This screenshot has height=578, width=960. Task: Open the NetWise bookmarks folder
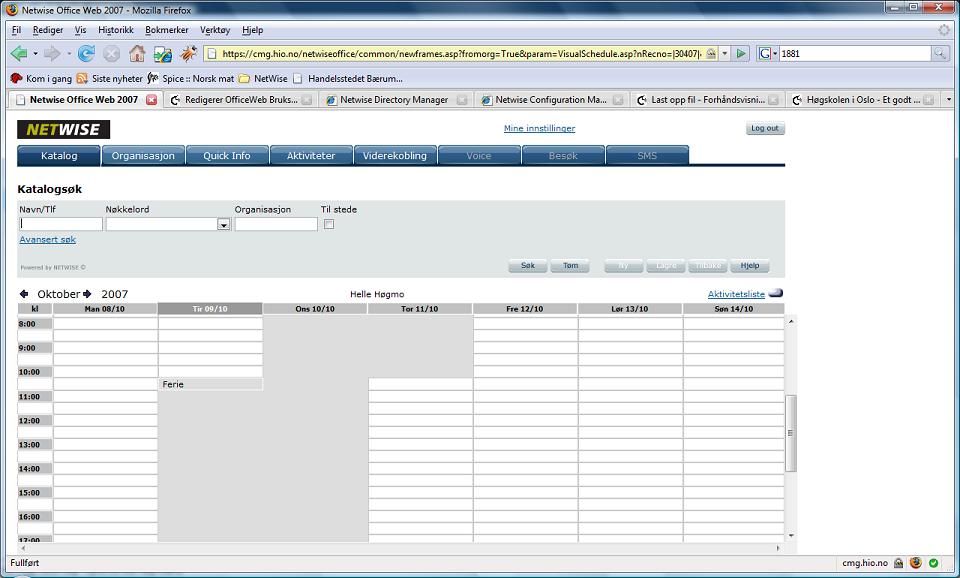[x=263, y=78]
